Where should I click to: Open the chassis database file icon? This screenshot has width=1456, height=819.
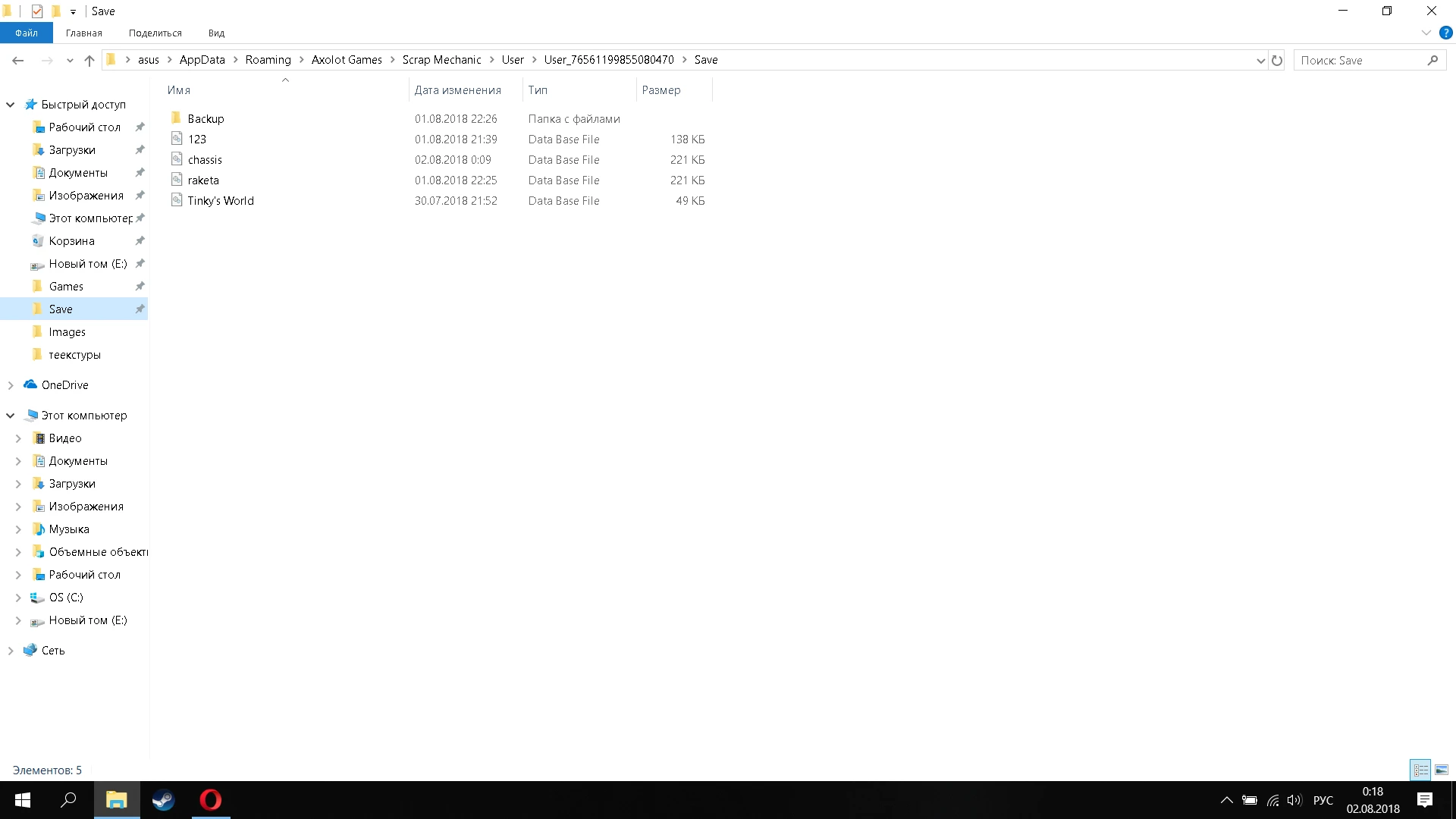point(177,159)
